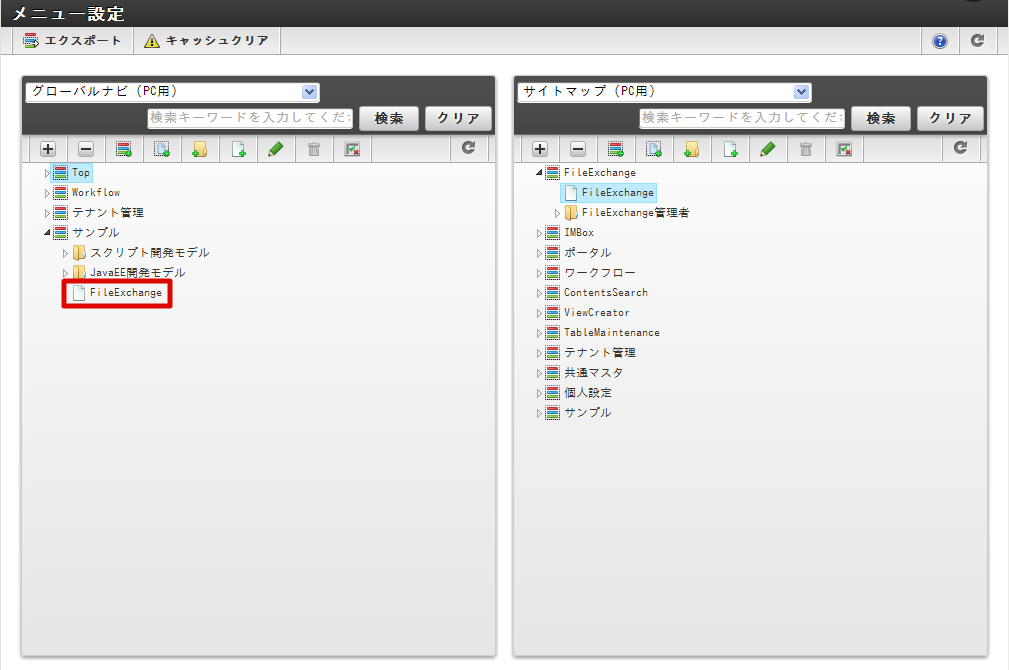
Task: Open the trash delete icon in left toolbar
Action: pyautogui.click(x=315, y=148)
